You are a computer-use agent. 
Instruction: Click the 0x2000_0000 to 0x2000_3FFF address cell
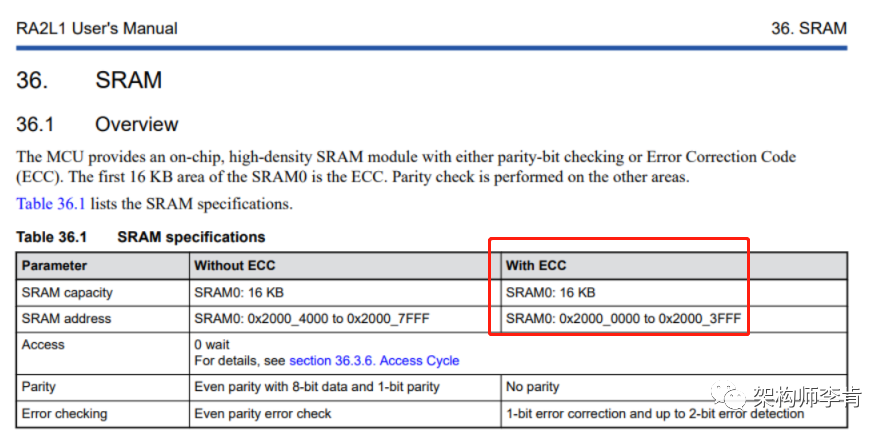point(624,319)
